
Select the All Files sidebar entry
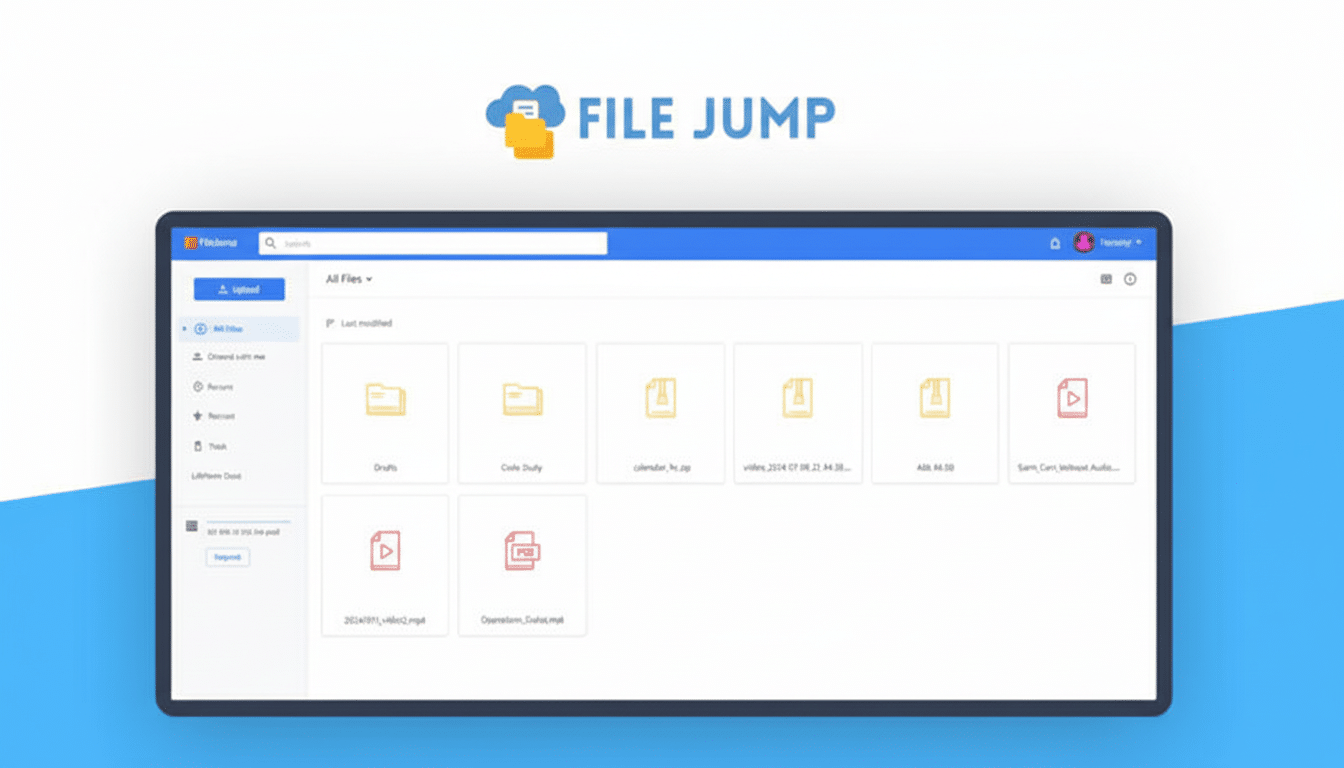(222, 328)
